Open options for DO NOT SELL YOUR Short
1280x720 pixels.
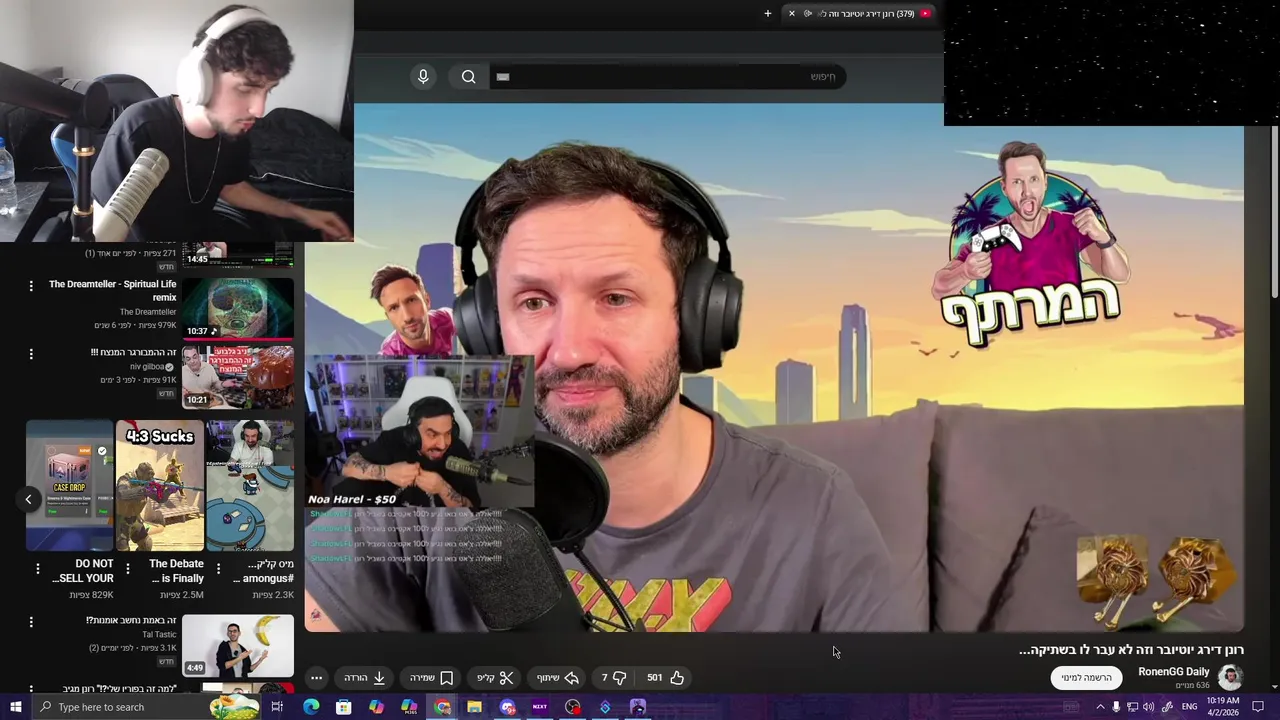coord(38,569)
